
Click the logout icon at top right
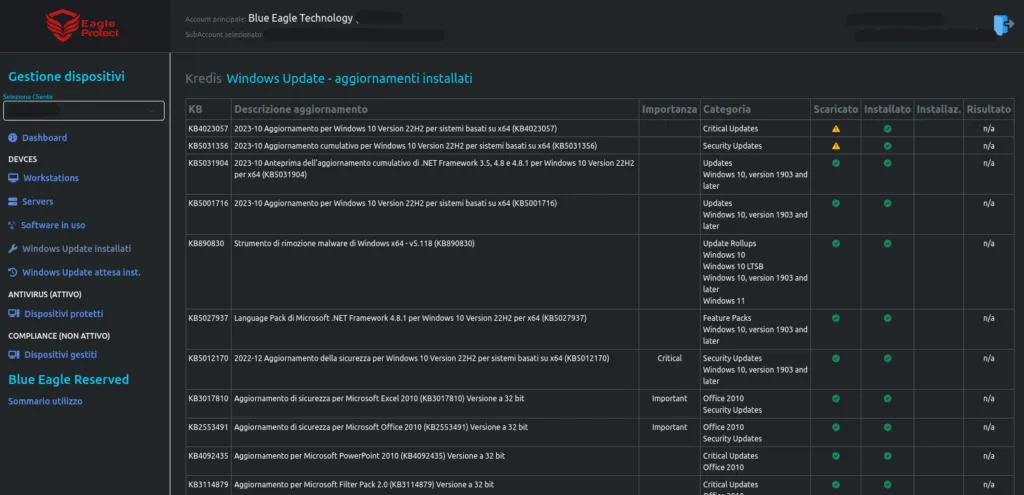pyautogui.click(x=1003, y=25)
